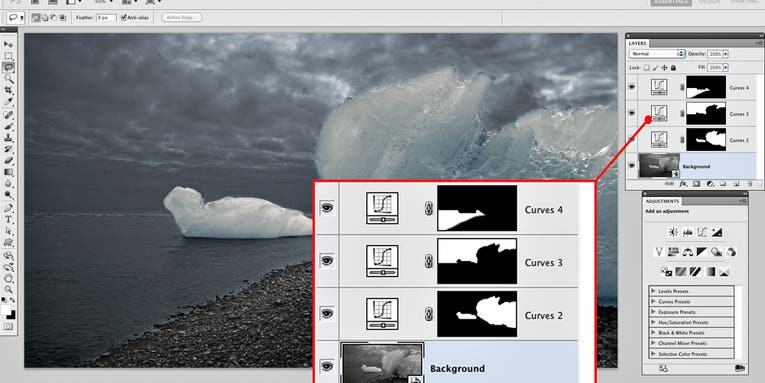Select the Hand tool
This screenshot has width=765, height=383.
click(9, 279)
